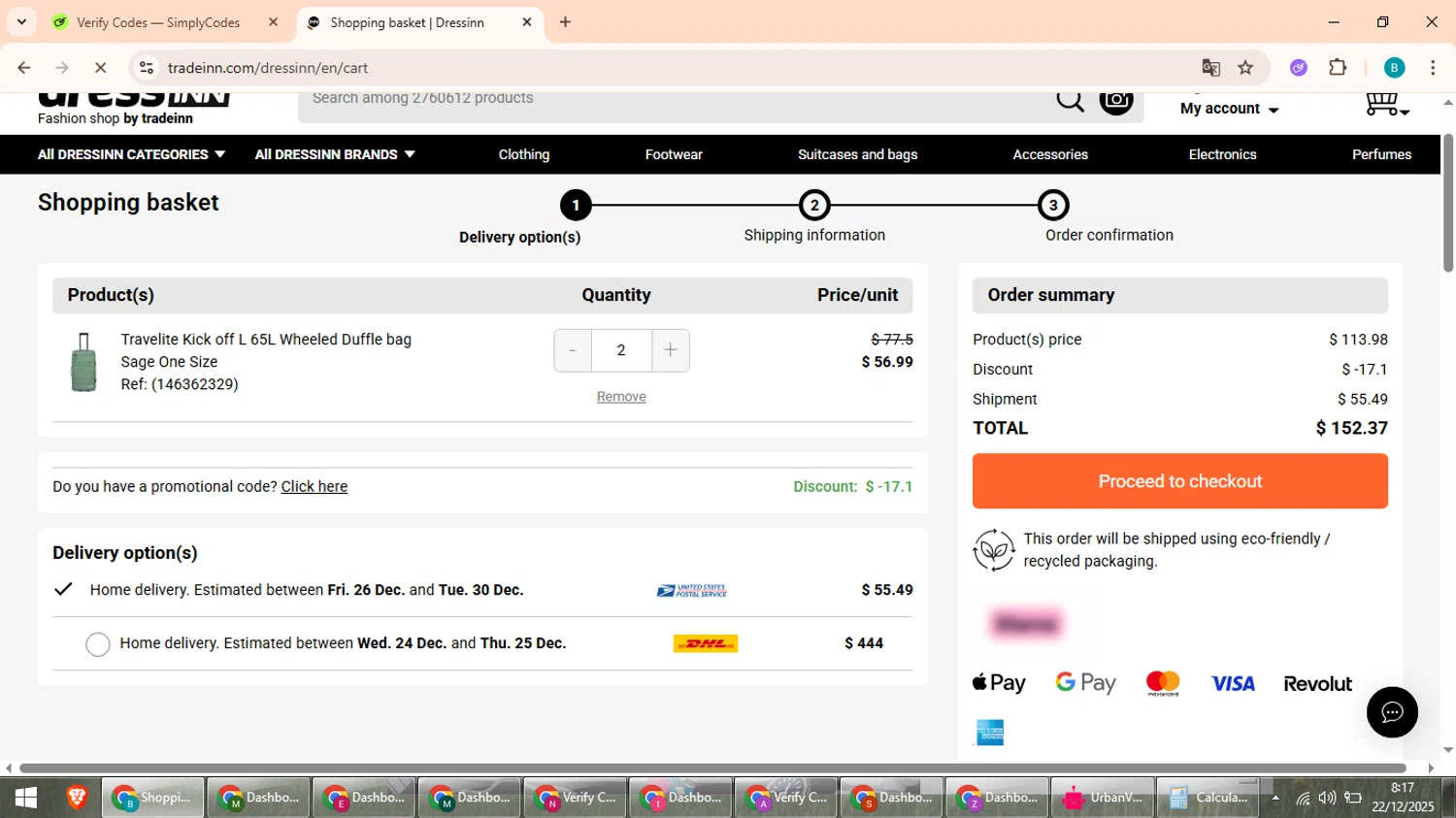Click the VISA logo
The height and width of the screenshot is (818, 1456).
(1233, 683)
